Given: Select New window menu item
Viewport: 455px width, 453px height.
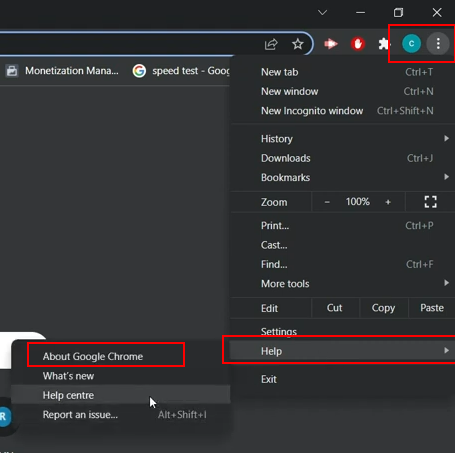Looking at the screenshot, I should [343, 91].
